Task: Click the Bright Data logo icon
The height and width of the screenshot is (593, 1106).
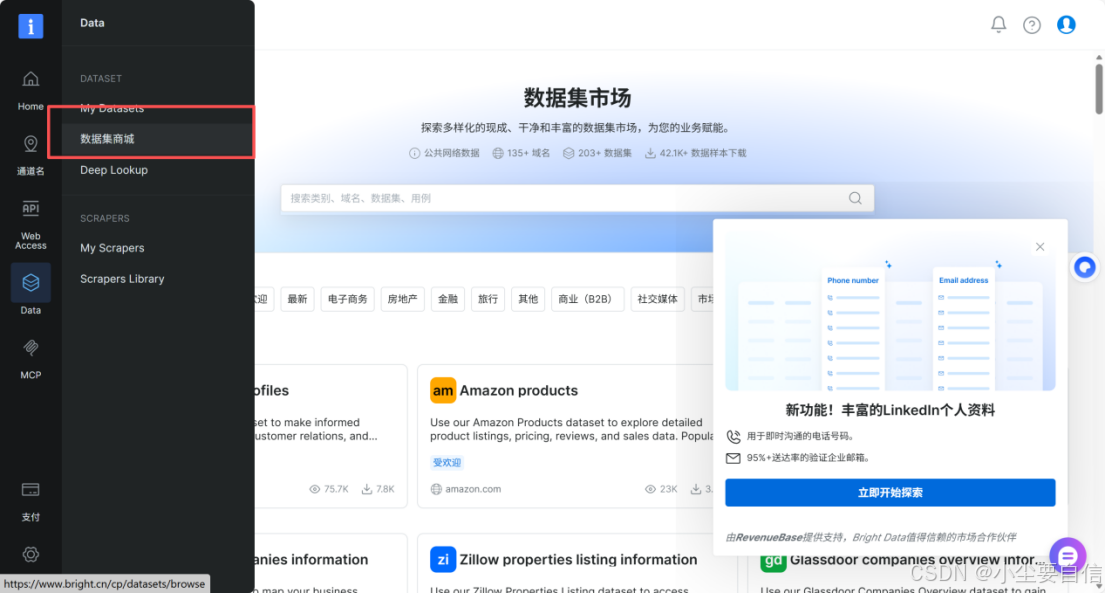Action: point(30,26)
